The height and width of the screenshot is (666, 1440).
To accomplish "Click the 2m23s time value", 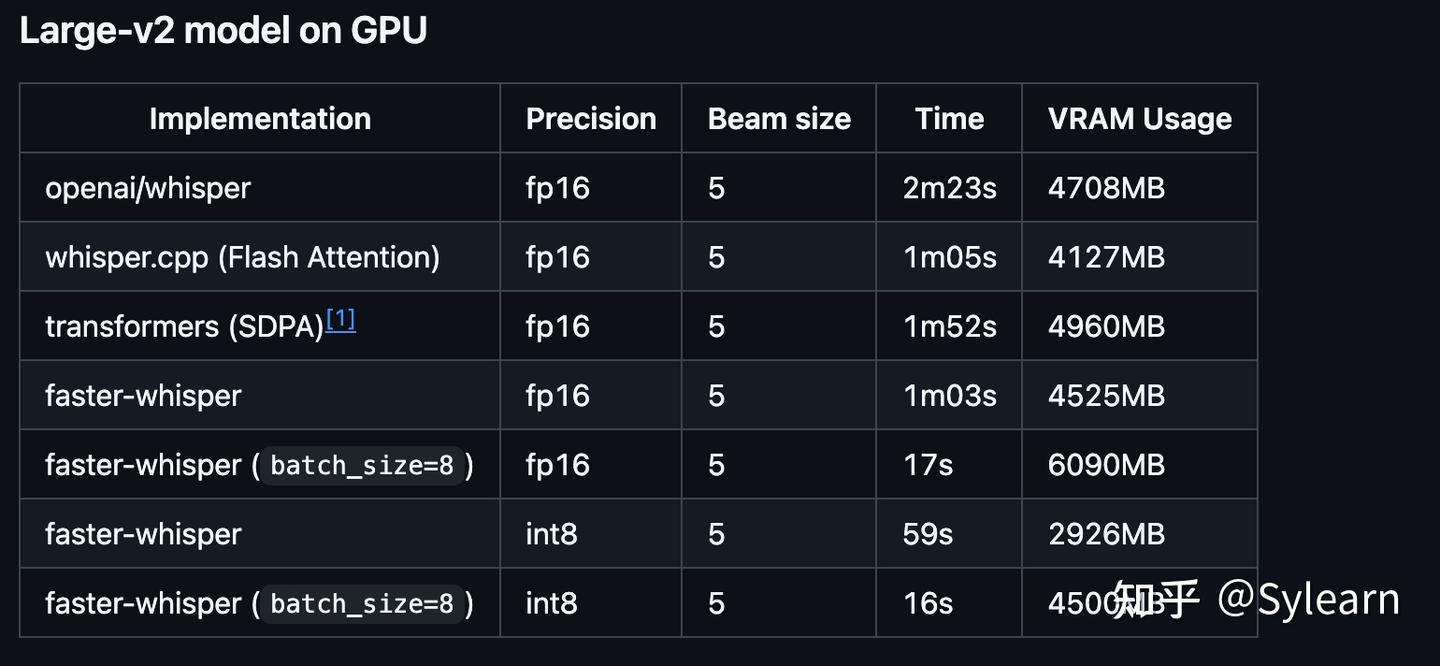I will point(949,188).
